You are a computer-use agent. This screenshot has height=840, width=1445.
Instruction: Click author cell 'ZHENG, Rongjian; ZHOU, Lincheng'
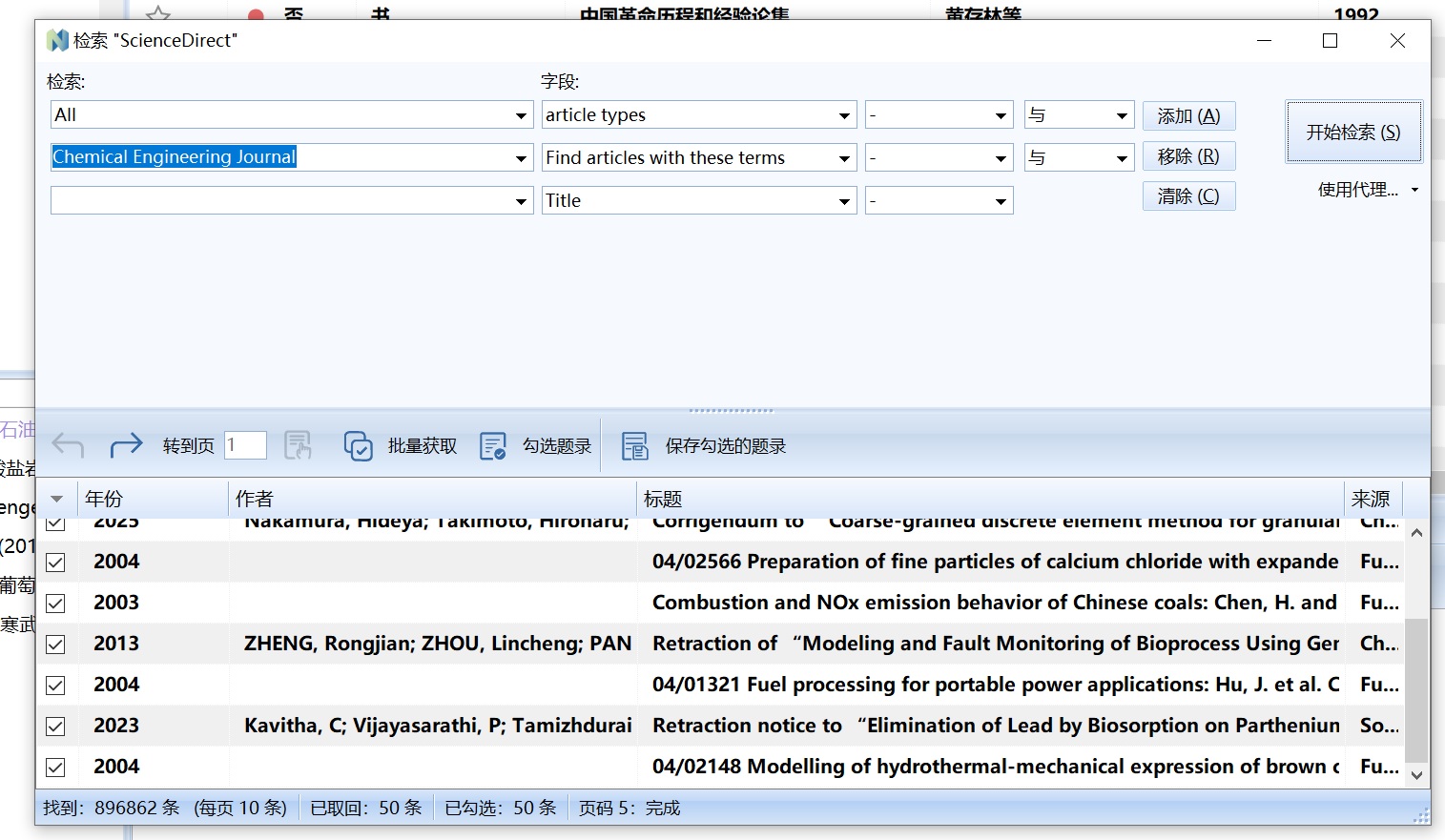pos(438,644)
